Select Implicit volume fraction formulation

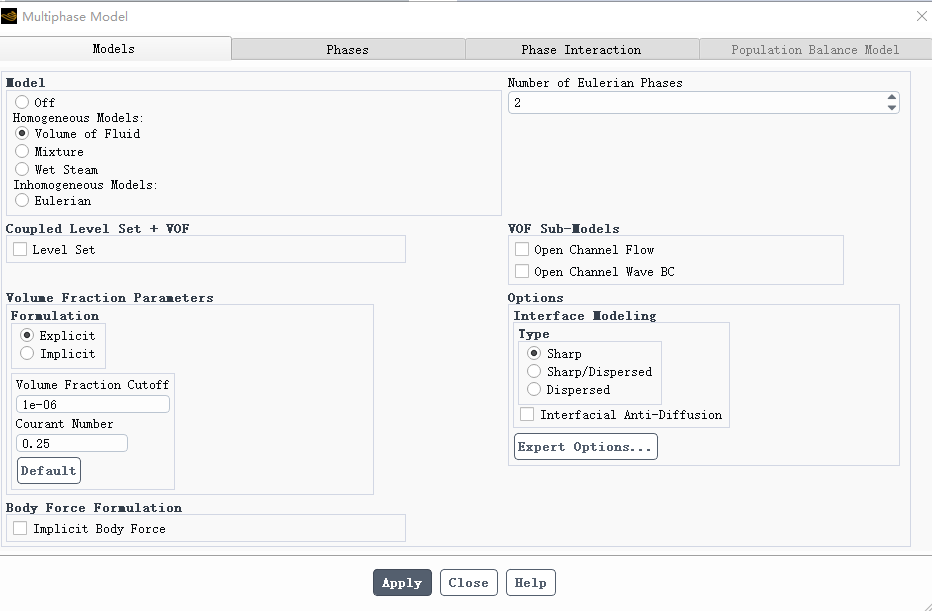pos(27,354)
